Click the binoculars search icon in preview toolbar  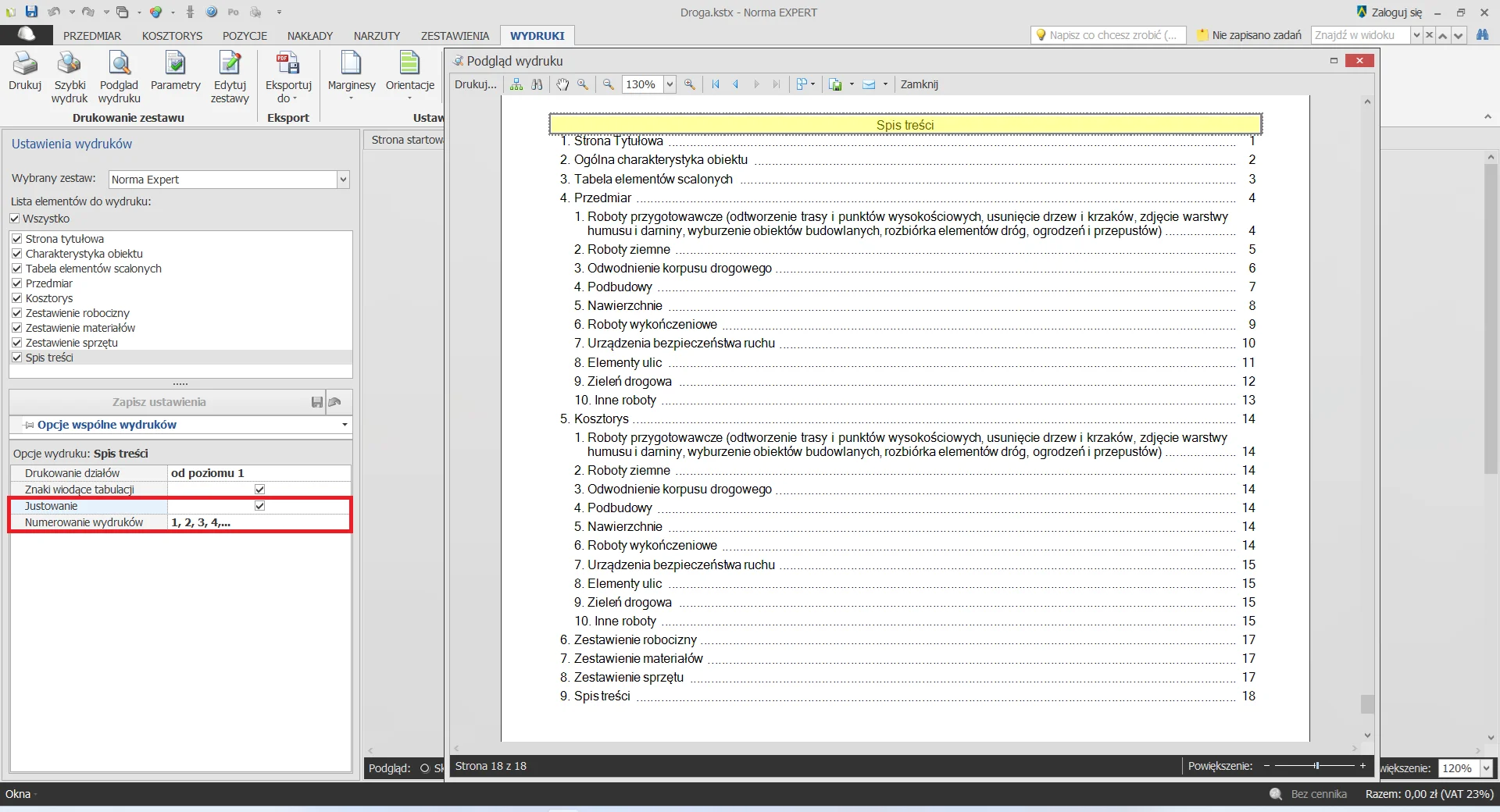pos(537,84)
